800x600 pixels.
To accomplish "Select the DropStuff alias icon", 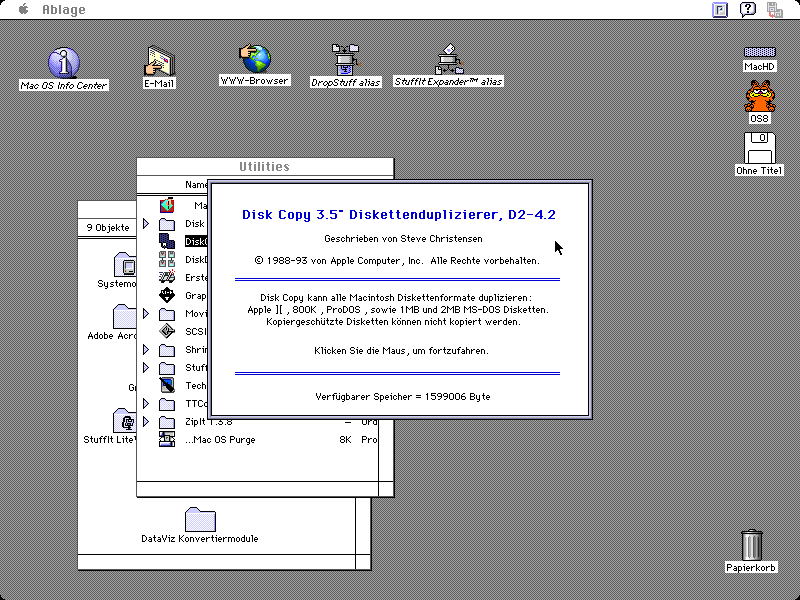I will click(x=346, y=60).
